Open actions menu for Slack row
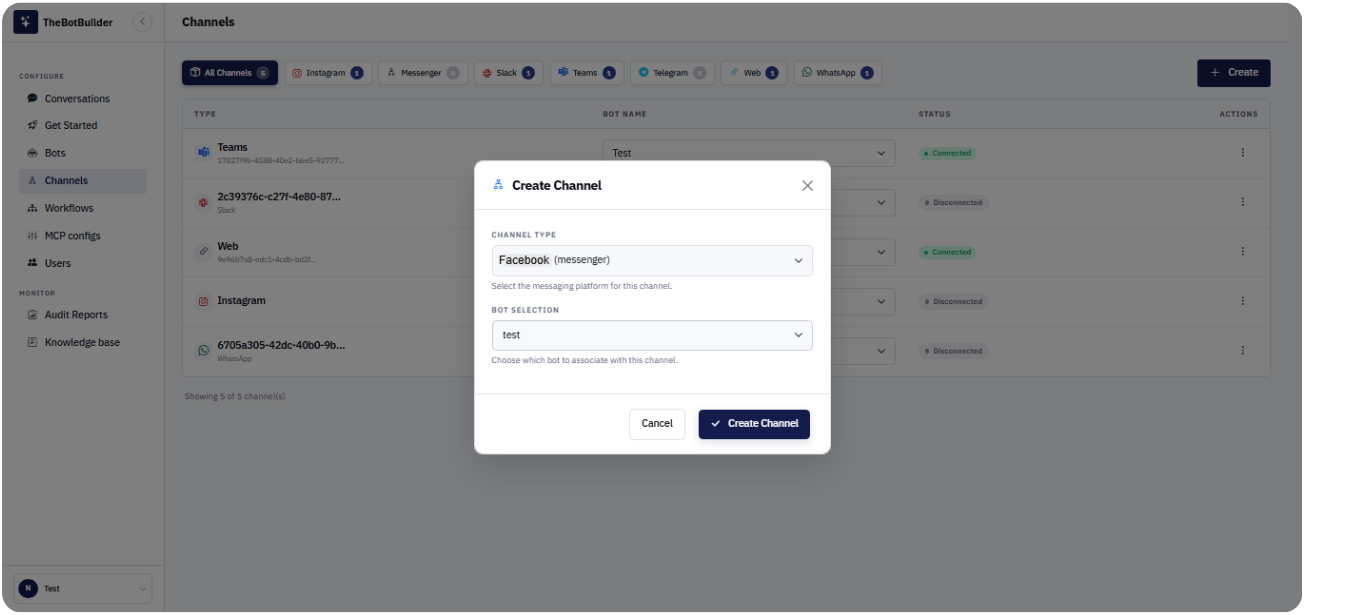The height and width of the screenshot is (615, 1366). tap(1243, 202)
